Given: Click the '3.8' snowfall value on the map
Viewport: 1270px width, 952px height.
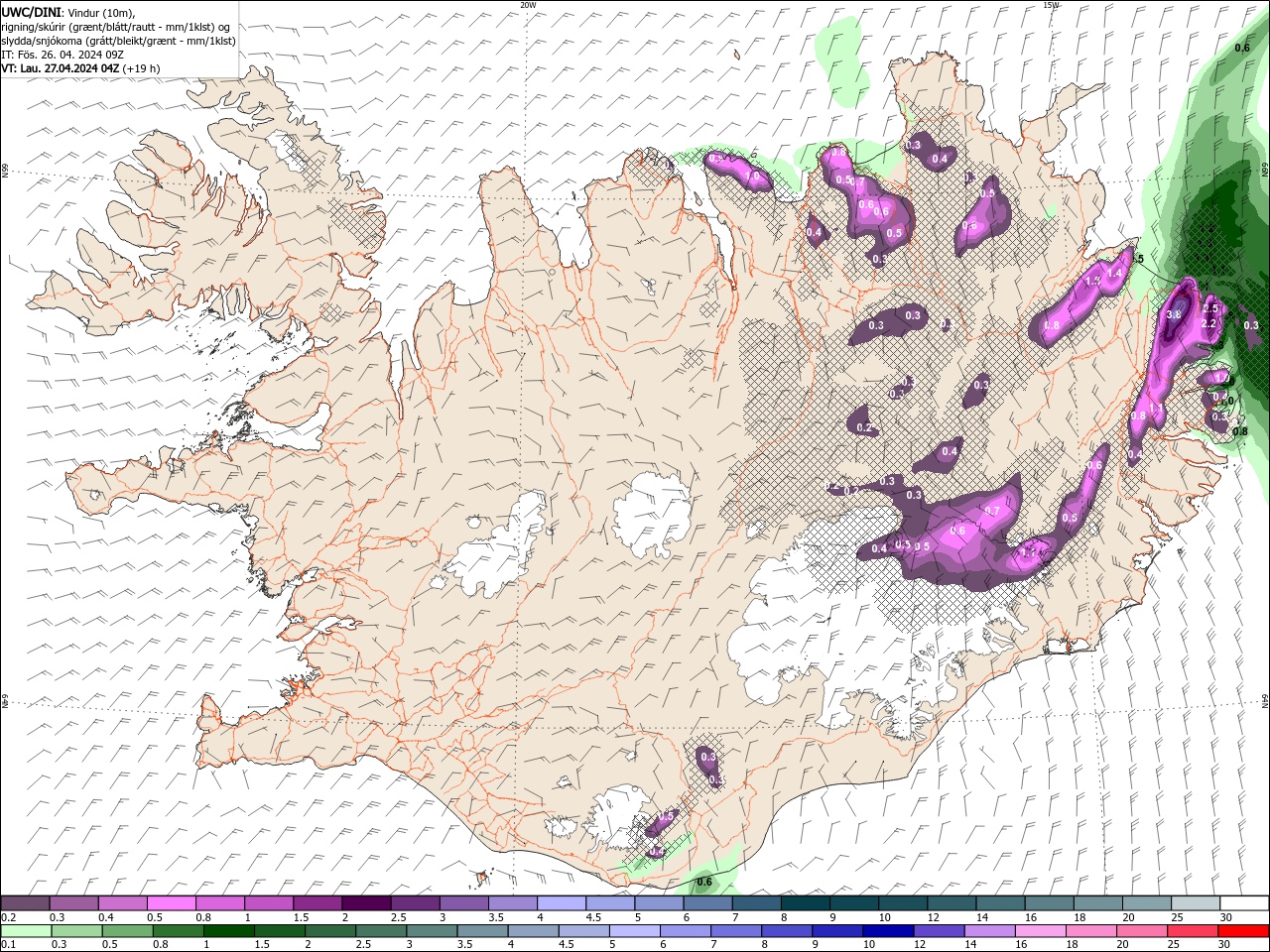Looking at the screenshot, I should pyautogui.click(x=1173, y=314).
